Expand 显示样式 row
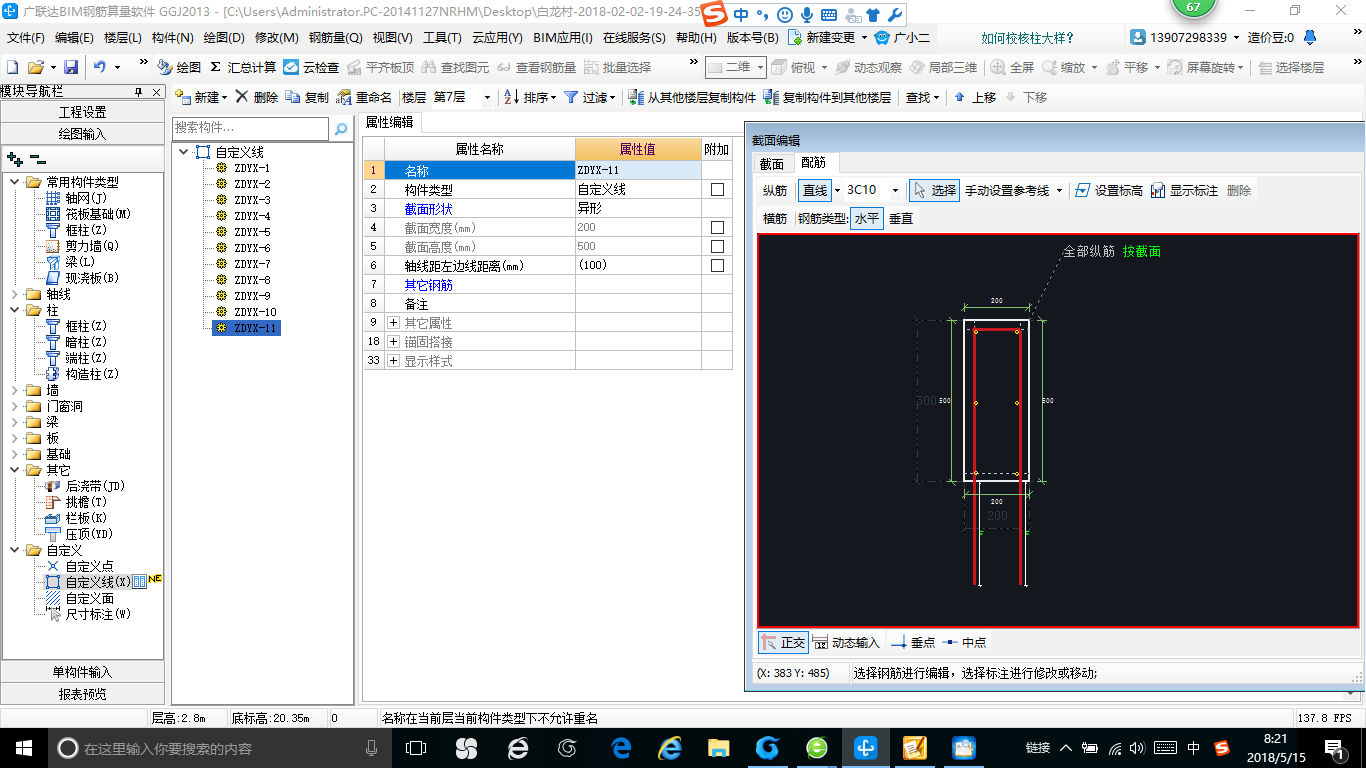 pos(393,361)
